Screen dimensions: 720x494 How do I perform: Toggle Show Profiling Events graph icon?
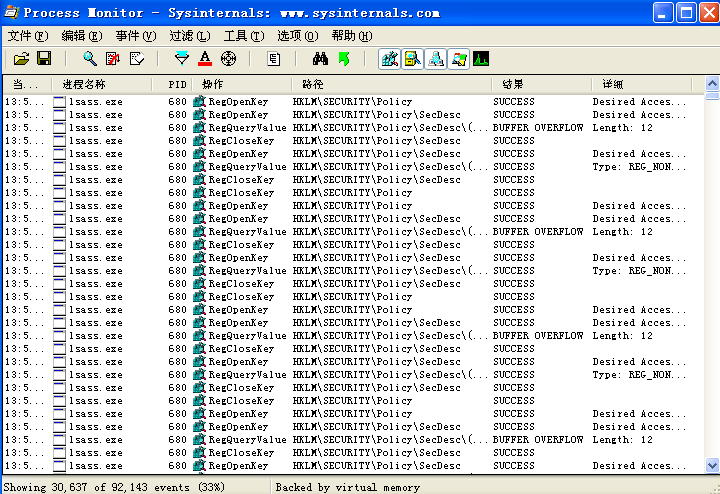pyautogui.click(x=481, y=59)
